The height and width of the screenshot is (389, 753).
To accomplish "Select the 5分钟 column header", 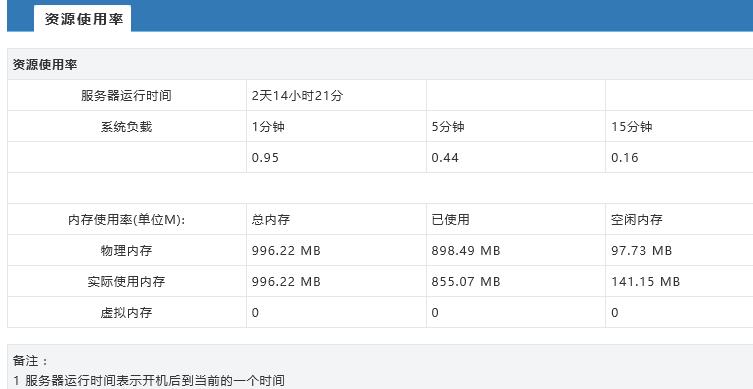I will point(448,126).
